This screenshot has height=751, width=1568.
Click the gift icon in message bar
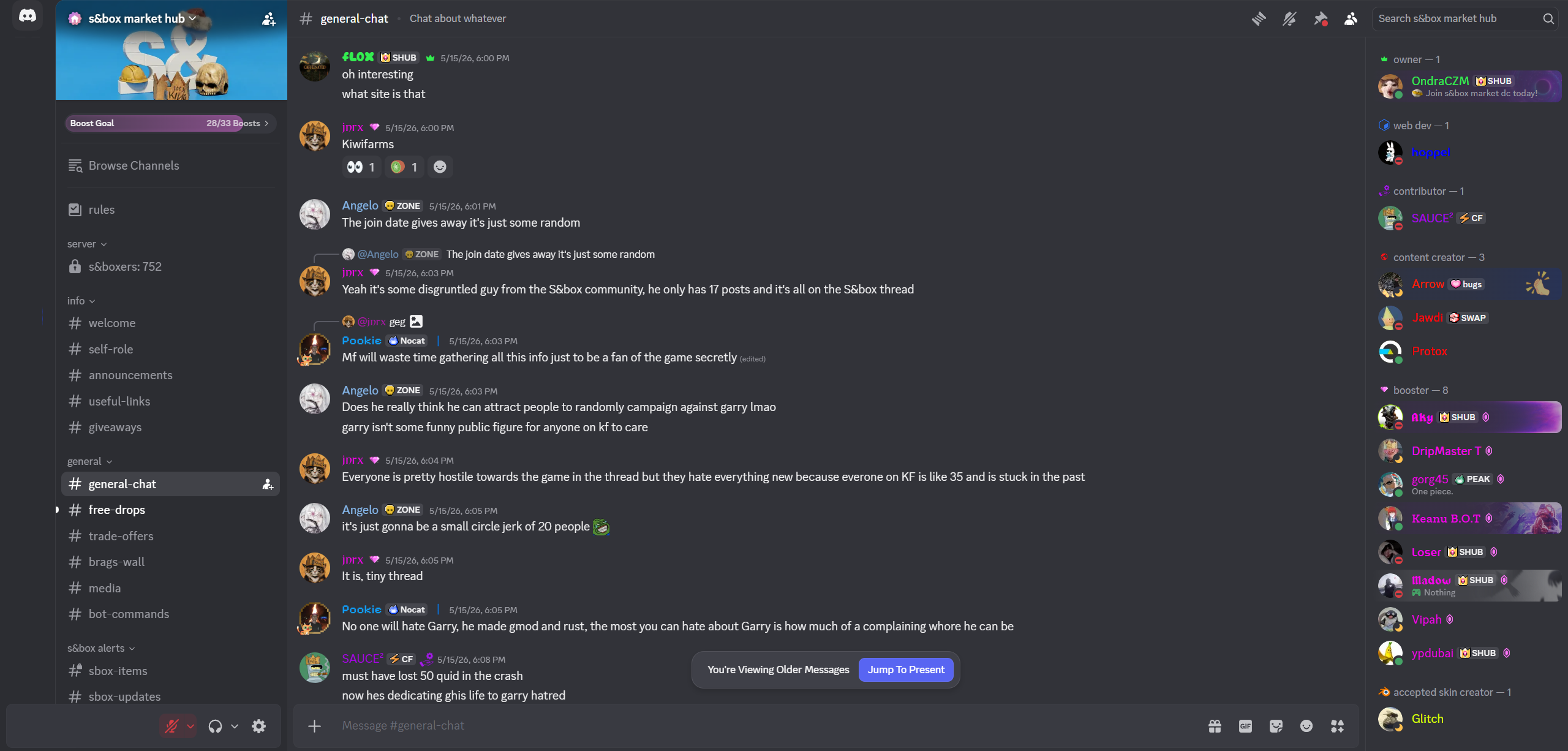click(1215, 726)
